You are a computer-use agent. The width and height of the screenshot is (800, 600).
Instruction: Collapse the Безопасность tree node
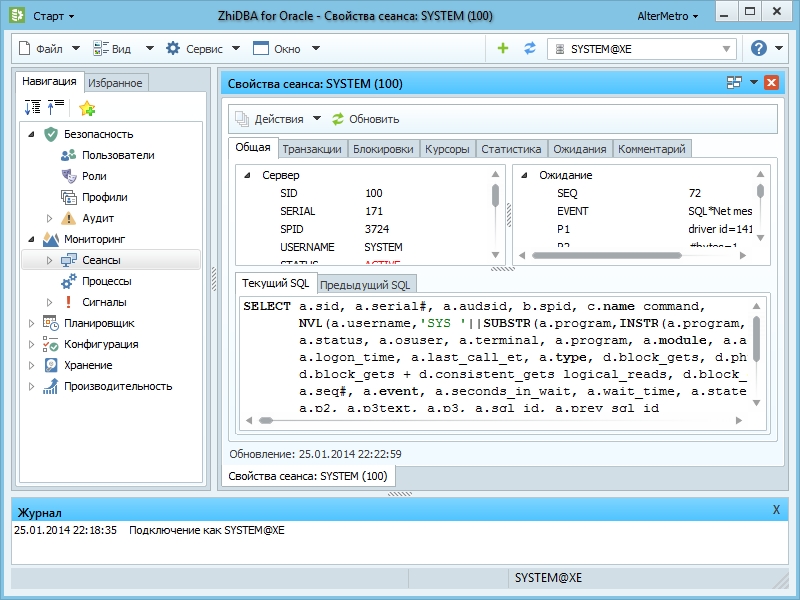tap(31, 134)
